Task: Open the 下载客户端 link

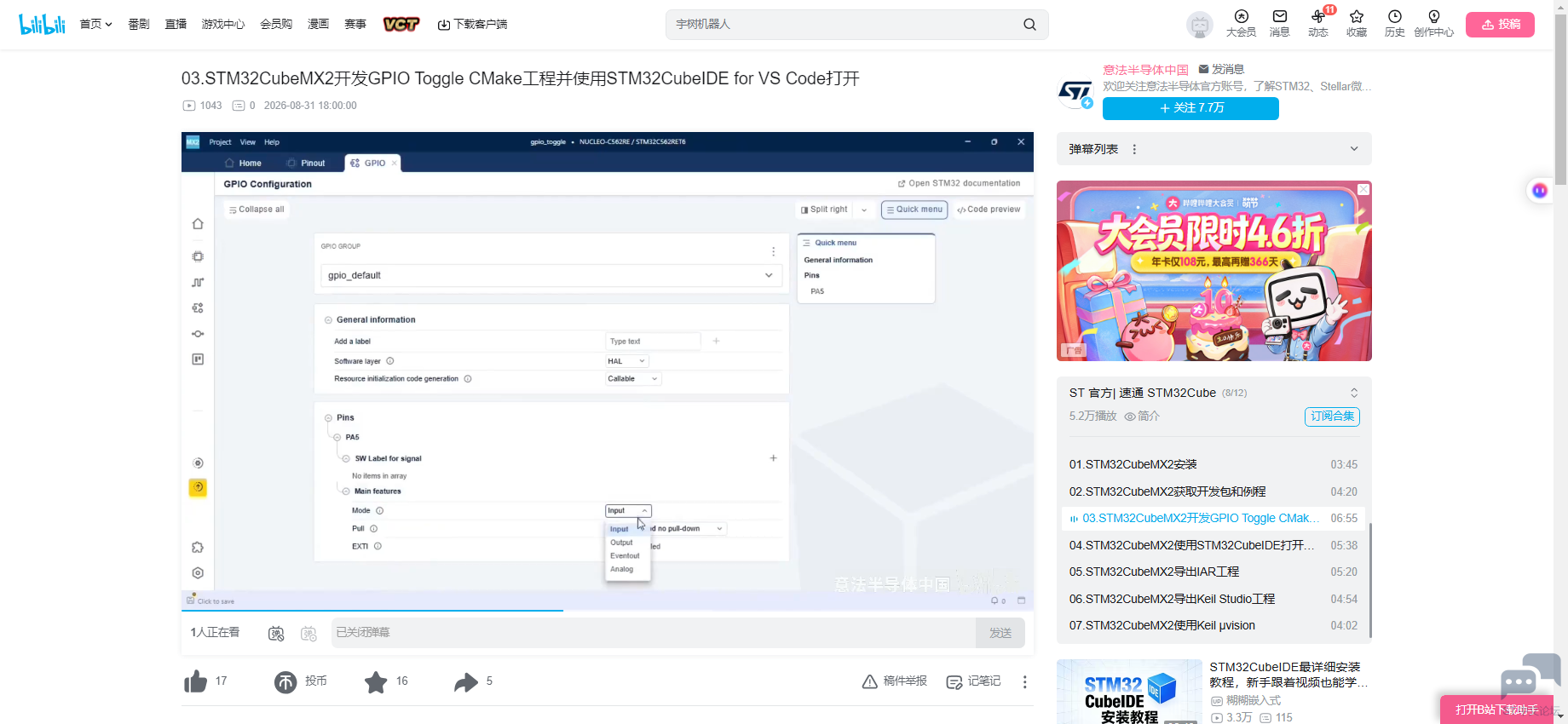Action: 472,24
